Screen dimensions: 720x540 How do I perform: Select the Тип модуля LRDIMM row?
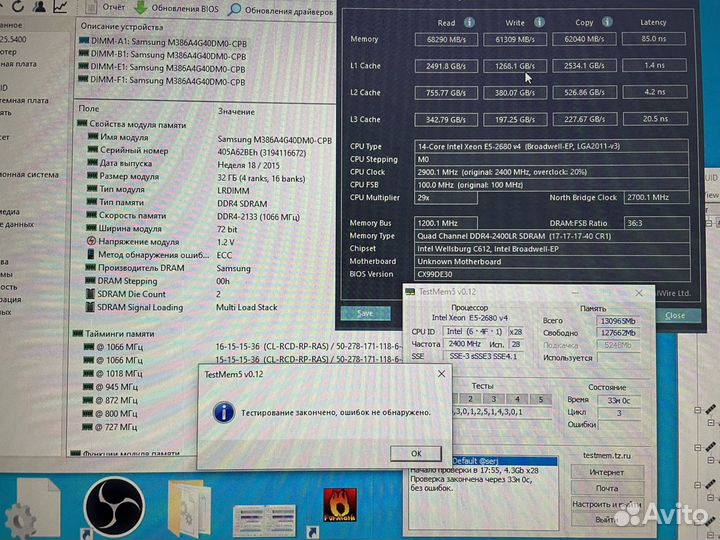(x=169, y=190)
